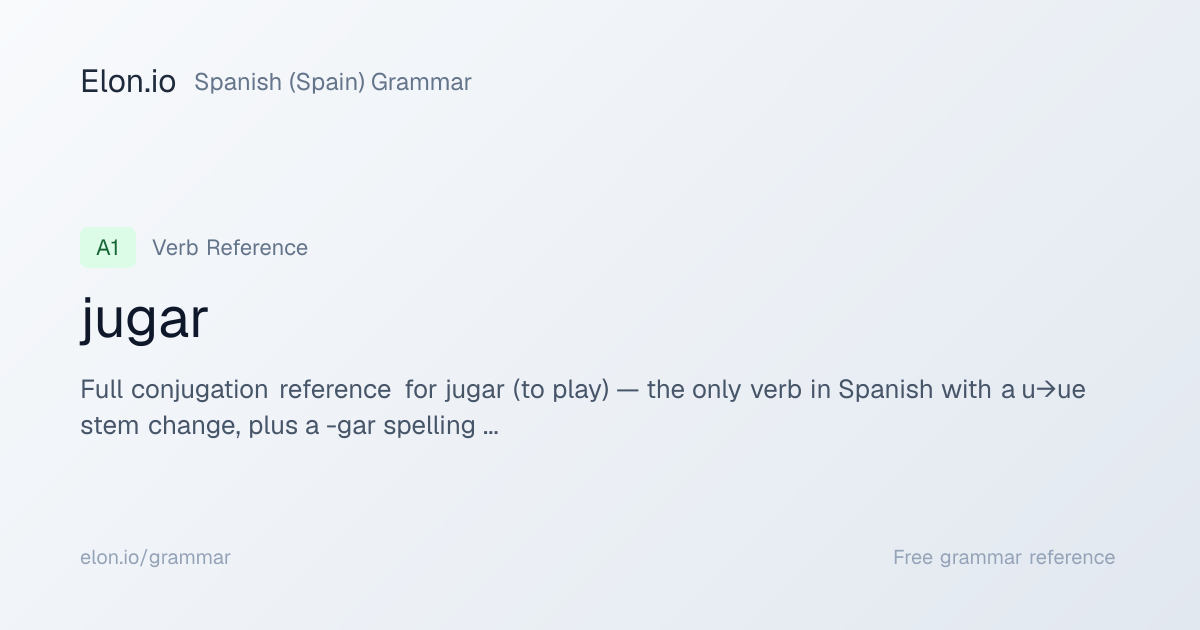
Task: Click the Free grammar reference text
Action: click(x=1004, y=558)
